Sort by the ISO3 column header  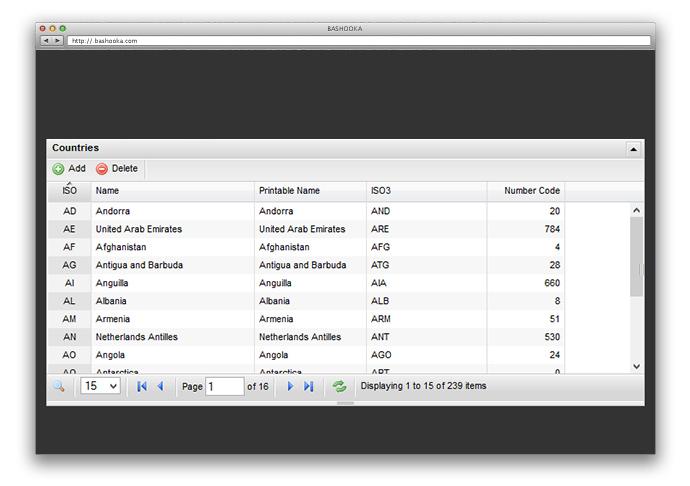coord(426,191)
